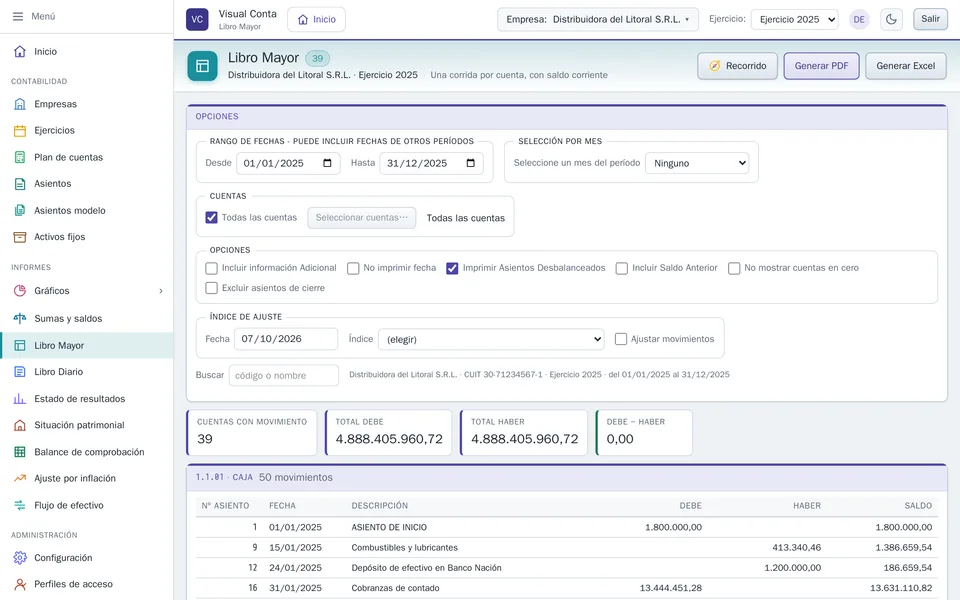Start the Recorrido tour

(x=737, y=66)
